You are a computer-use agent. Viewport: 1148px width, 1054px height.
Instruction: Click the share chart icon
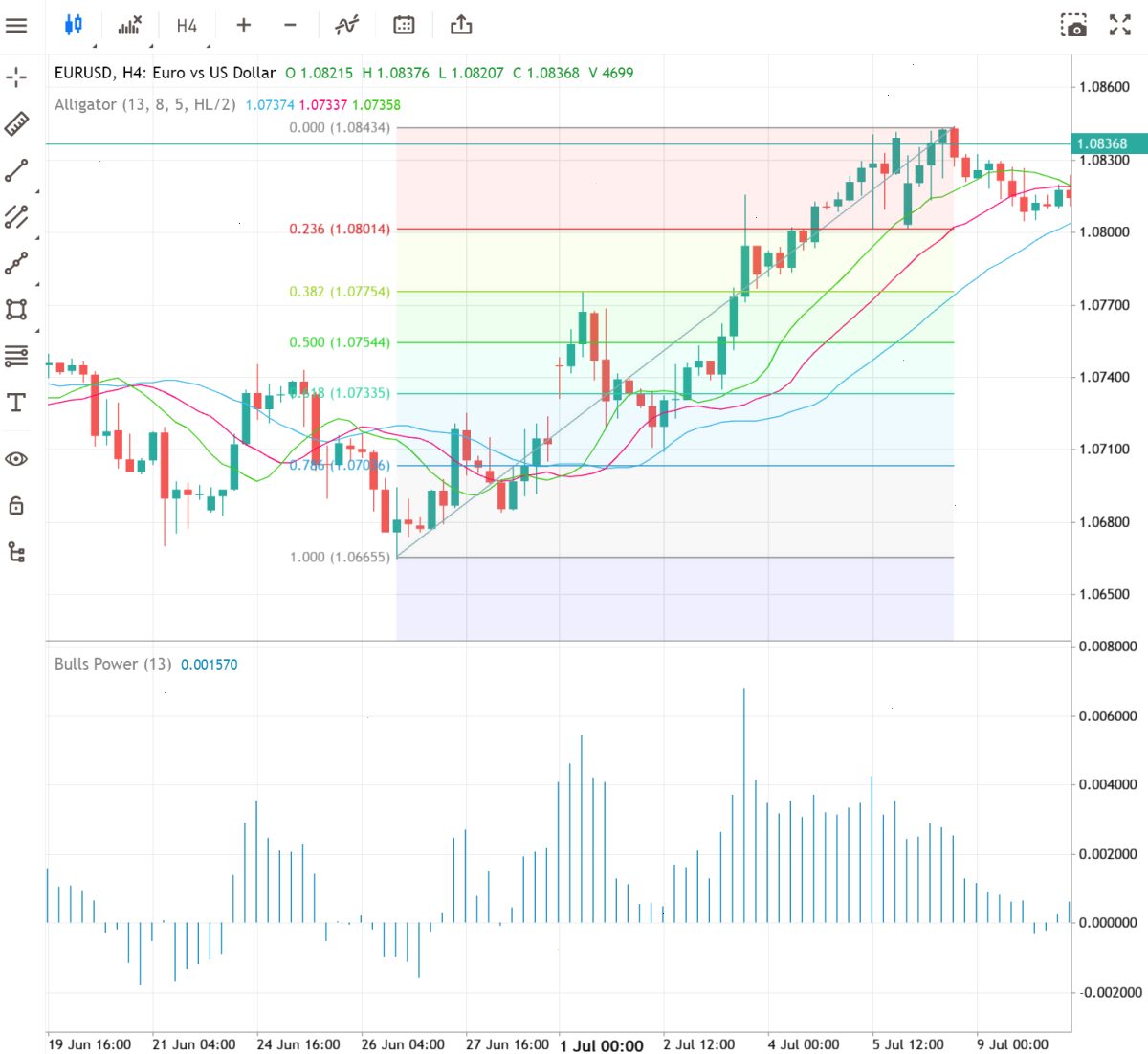pyautogui.click(x=461, y=25)
